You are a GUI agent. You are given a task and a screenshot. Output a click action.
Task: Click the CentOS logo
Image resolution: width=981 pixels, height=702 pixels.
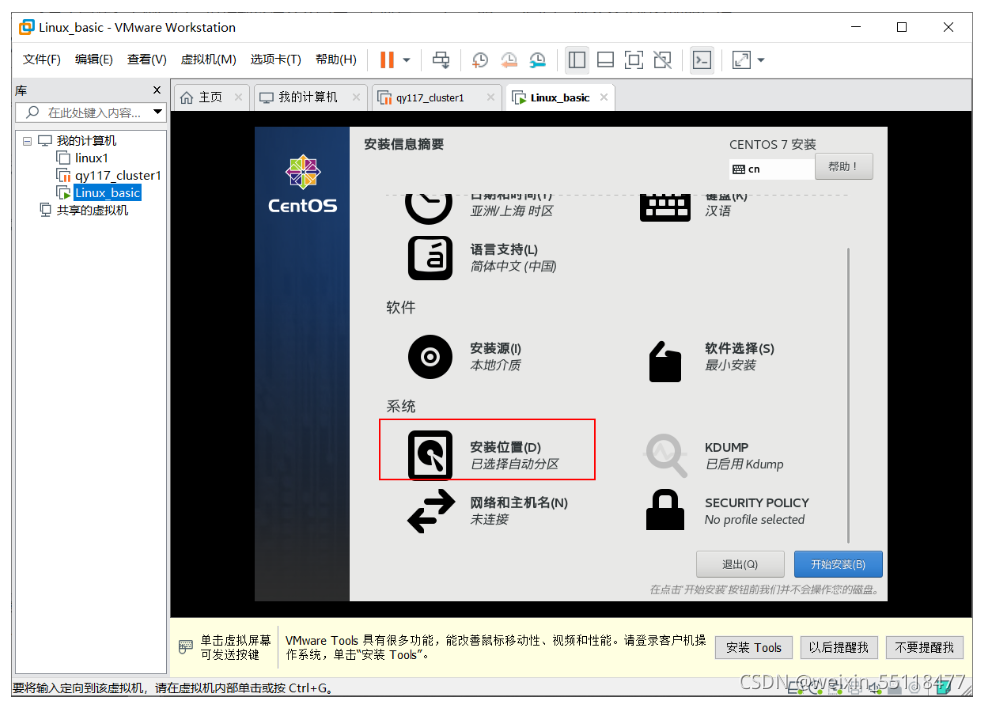click(x=303, y=183)
